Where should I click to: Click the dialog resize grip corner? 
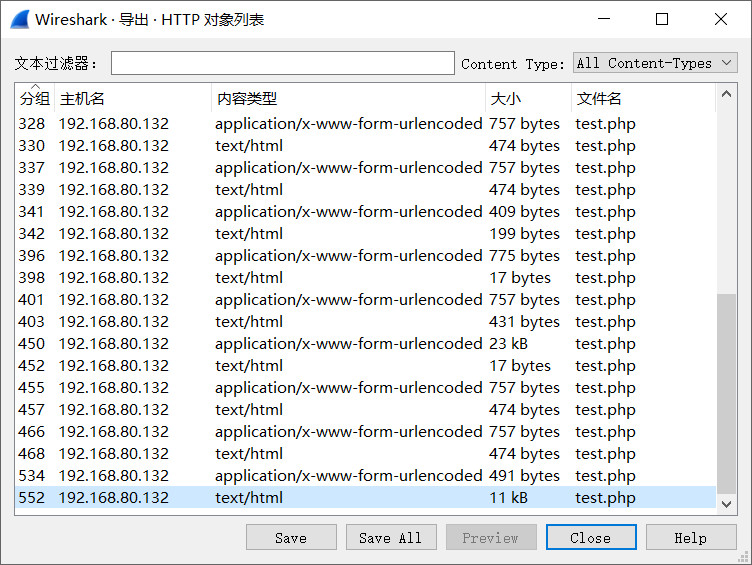point(744,557)
